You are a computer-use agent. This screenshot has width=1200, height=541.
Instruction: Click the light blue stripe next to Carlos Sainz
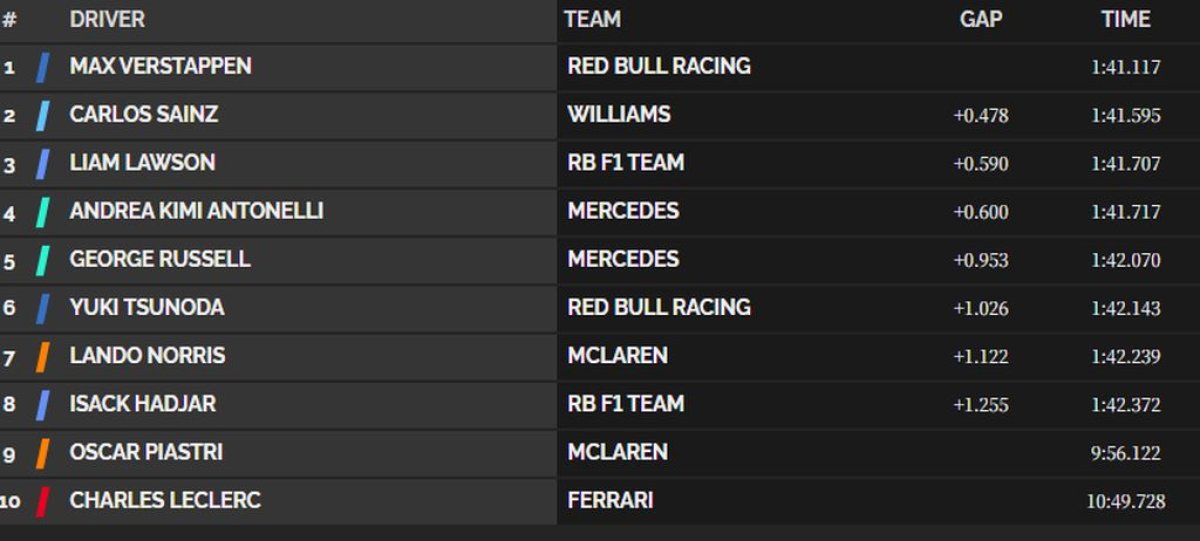(x=42, y=116)
